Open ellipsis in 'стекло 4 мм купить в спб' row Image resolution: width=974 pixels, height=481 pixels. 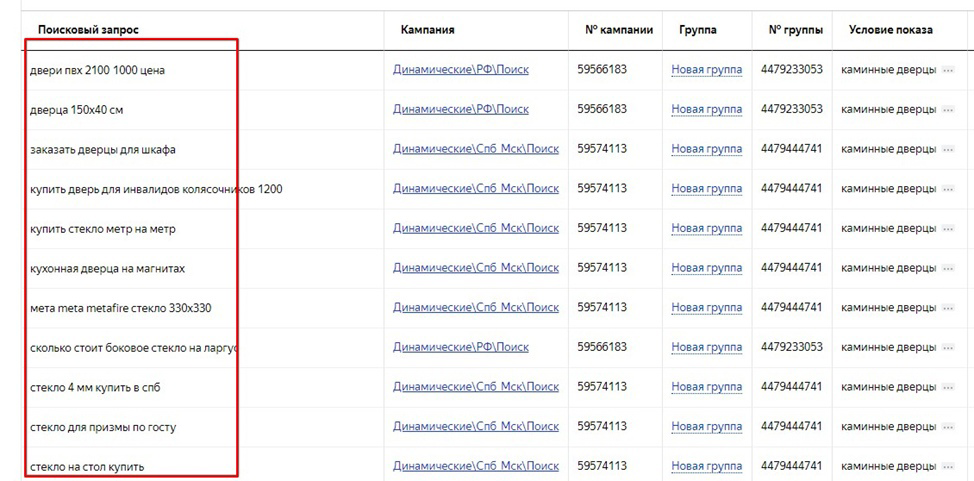pos(948,387)
